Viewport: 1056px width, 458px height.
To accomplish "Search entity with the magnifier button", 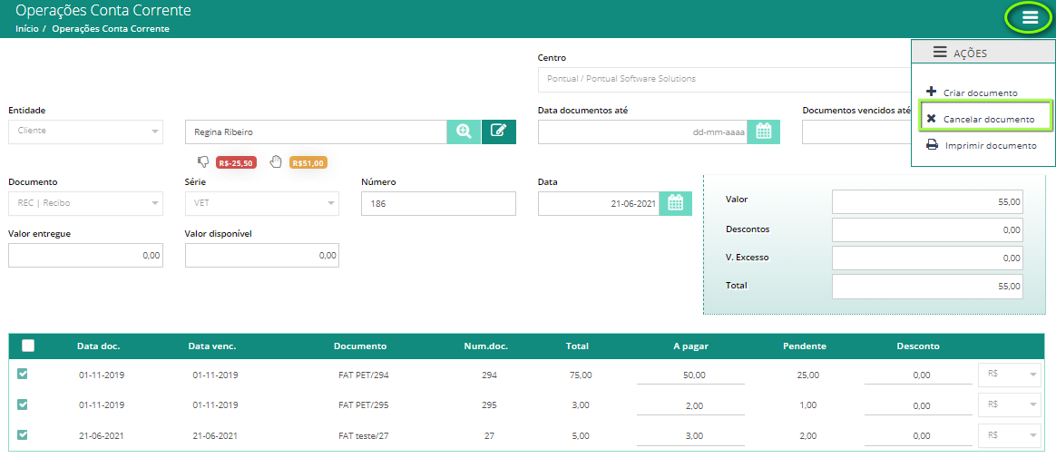I will pos(463,131).
